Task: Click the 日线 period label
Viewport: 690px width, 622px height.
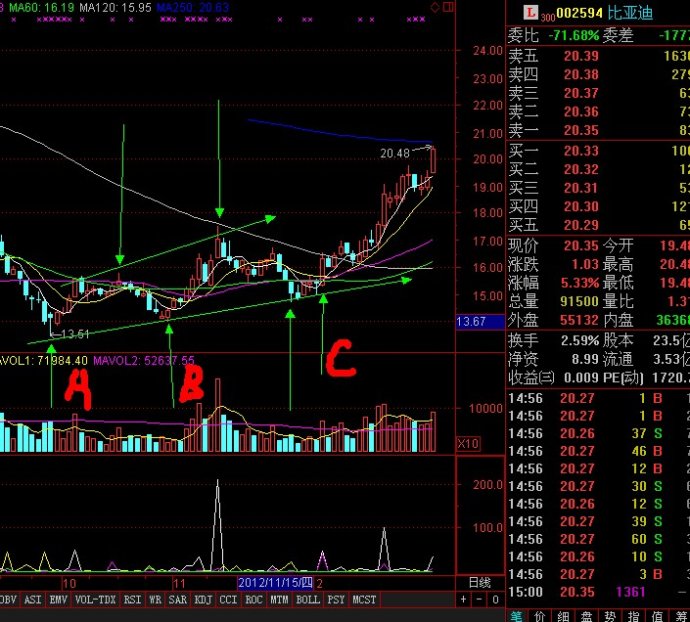Action: coord(480,583)
